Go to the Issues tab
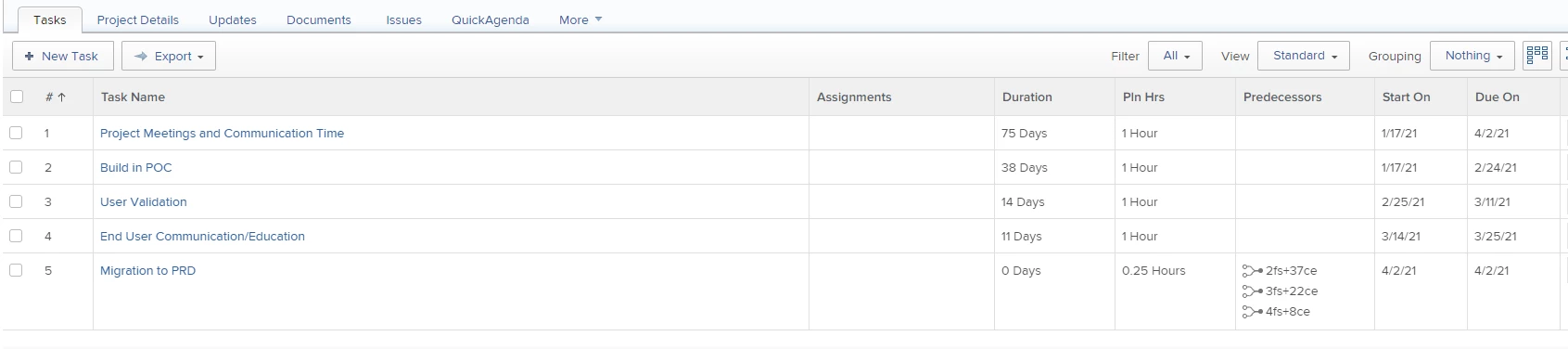Screen dimensions: 1568x349 click(404, 19)
